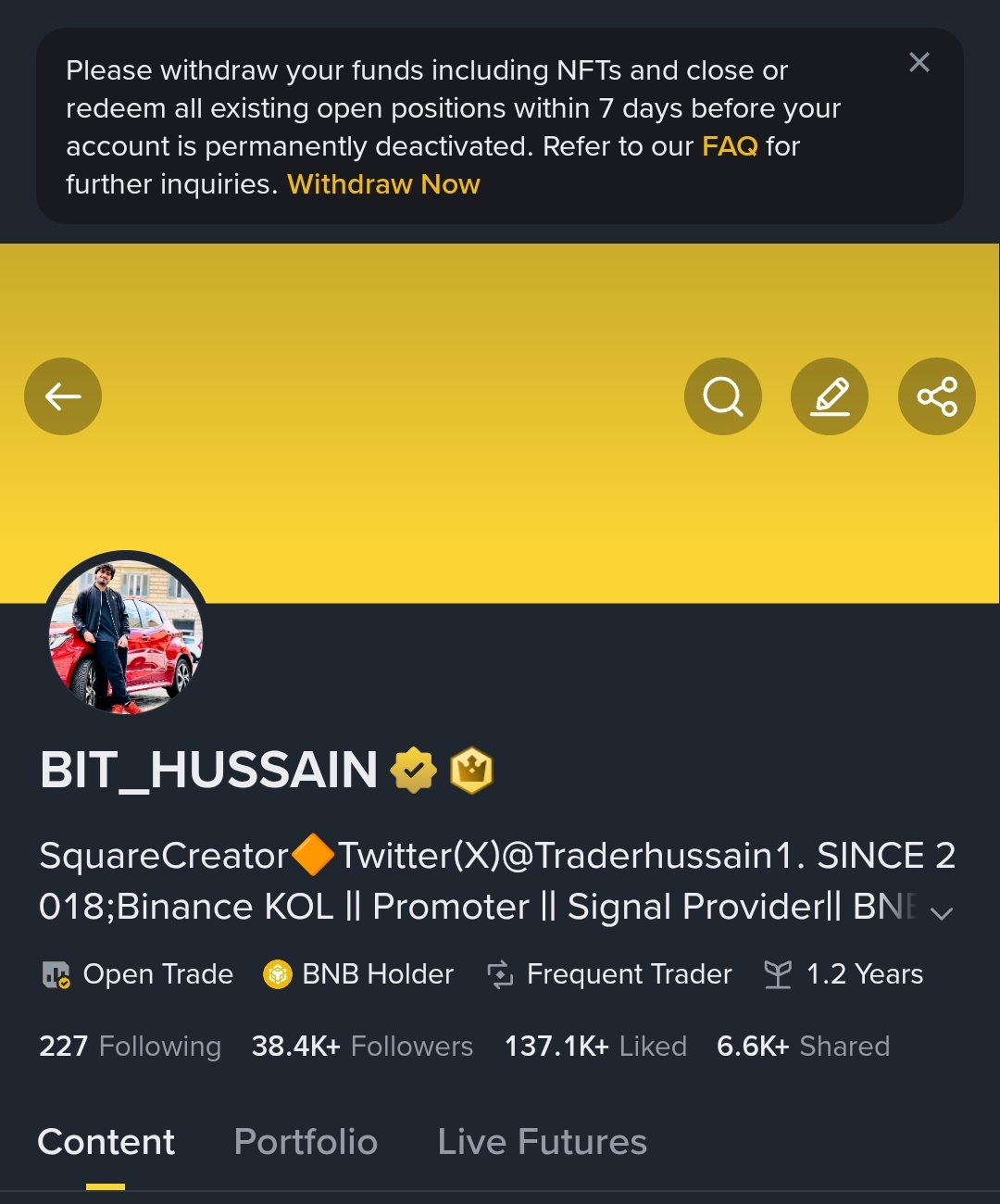This screenshot has width=1000, height=1204.
Task: Tap the profile avatar photo
Action: click(126, 636)
